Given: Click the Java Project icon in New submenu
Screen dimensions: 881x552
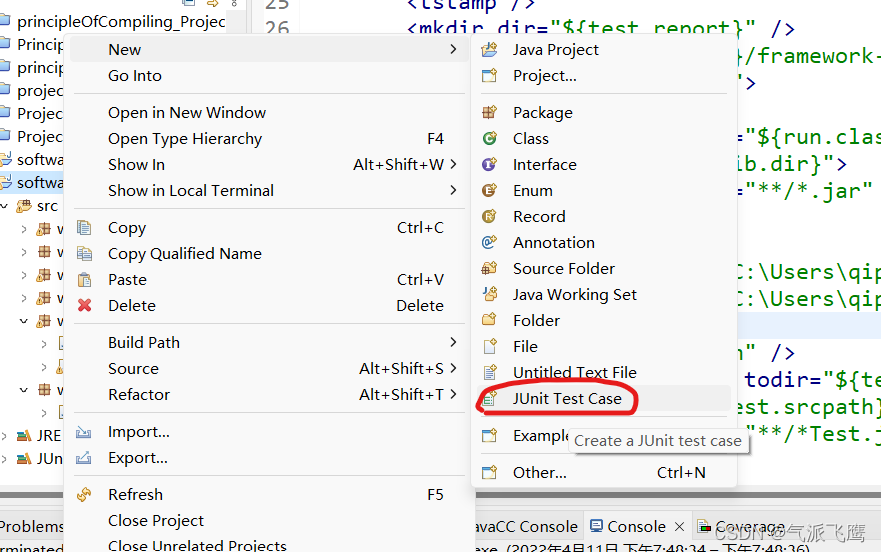Looking at the screenshot, I should [489, 49].
